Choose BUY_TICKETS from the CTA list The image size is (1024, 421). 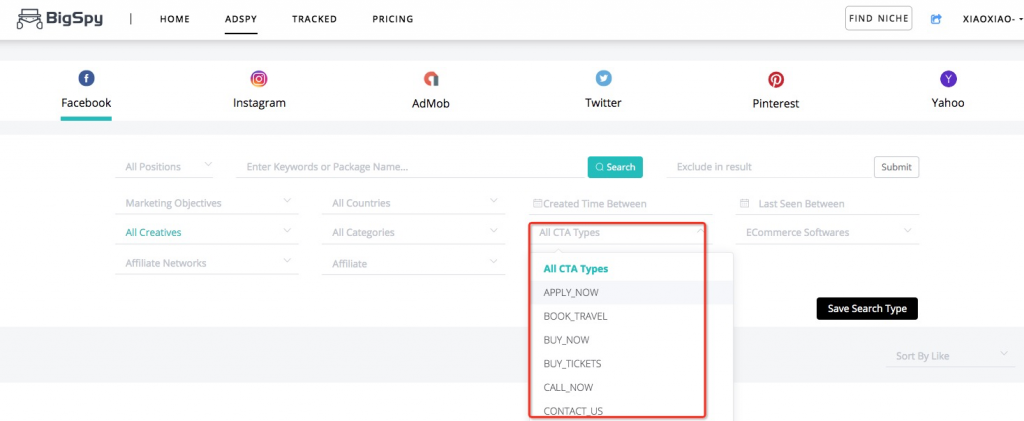click(632, 364)
